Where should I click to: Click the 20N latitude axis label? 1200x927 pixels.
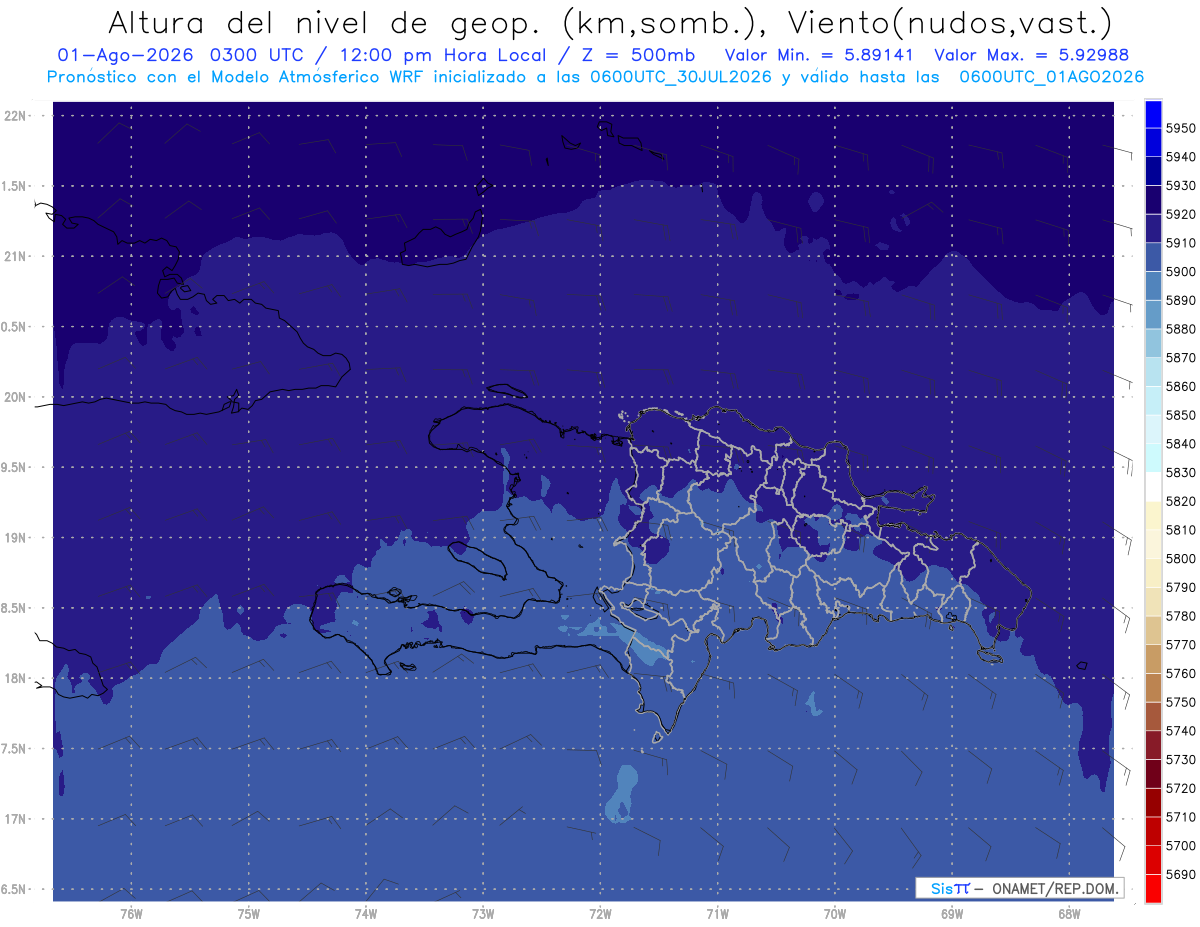tap(16, 397)
